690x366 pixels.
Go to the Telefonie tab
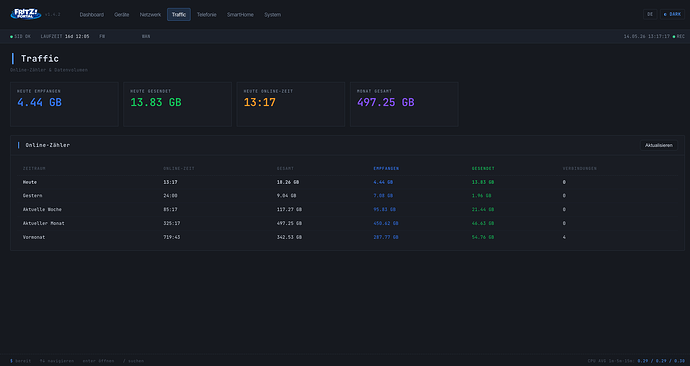click(206, 15)
